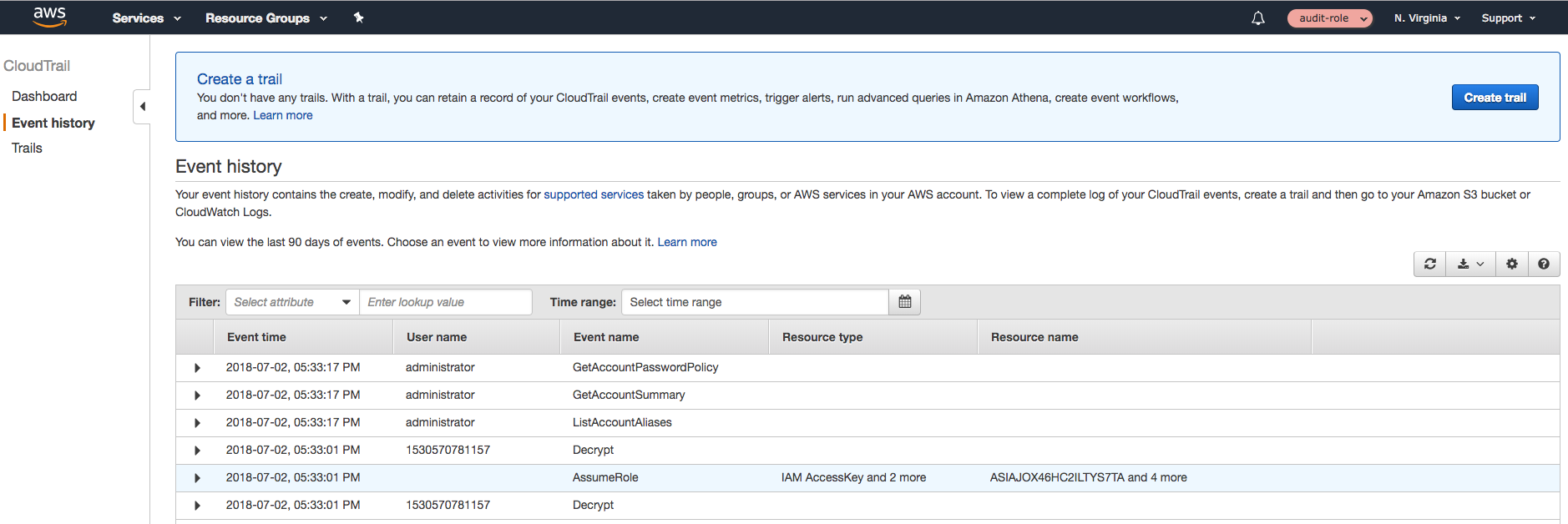1568x524 pixels.
Task: Select the AssumeRole event name
Action: [x=605, y=477]
